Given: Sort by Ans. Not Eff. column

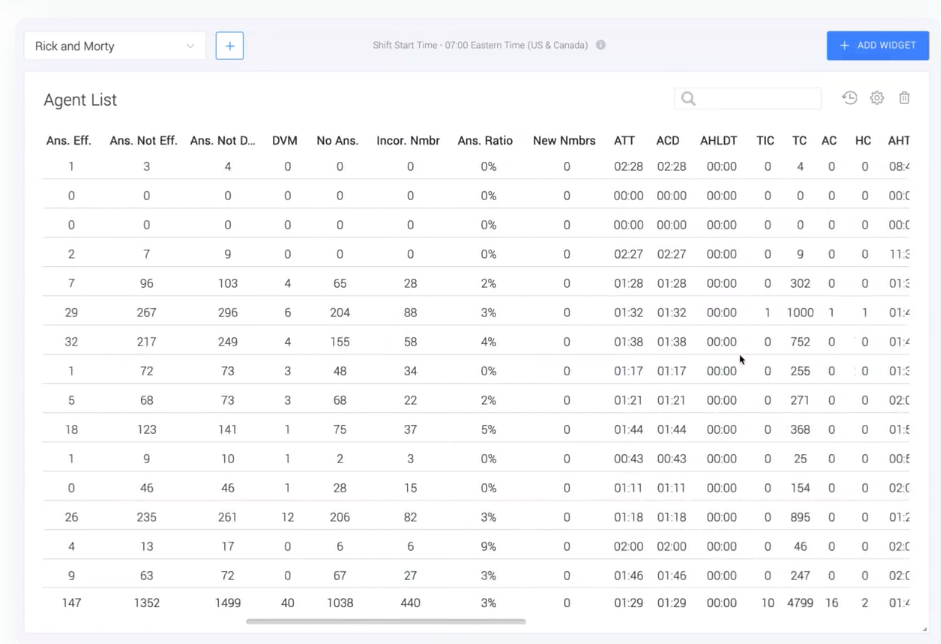Looking at the screenshot, I should 143,141.
